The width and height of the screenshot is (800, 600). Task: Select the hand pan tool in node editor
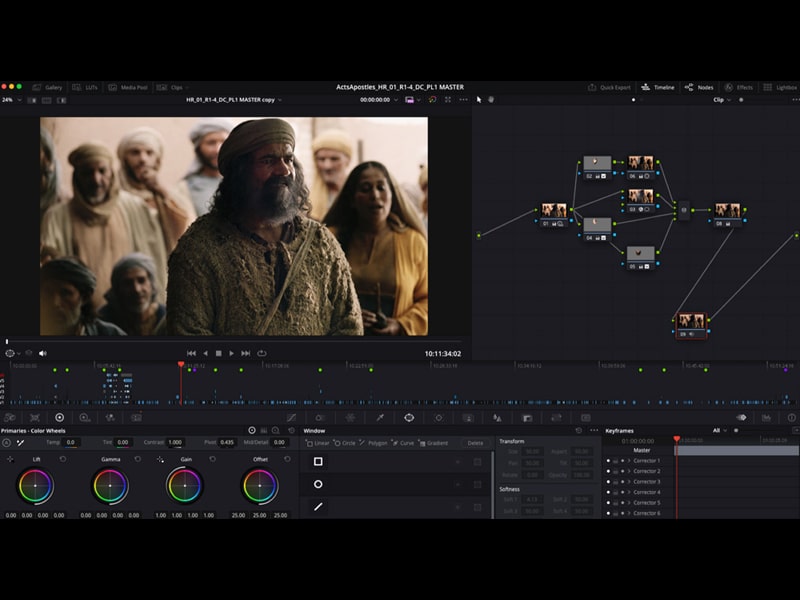coord(491,99)
